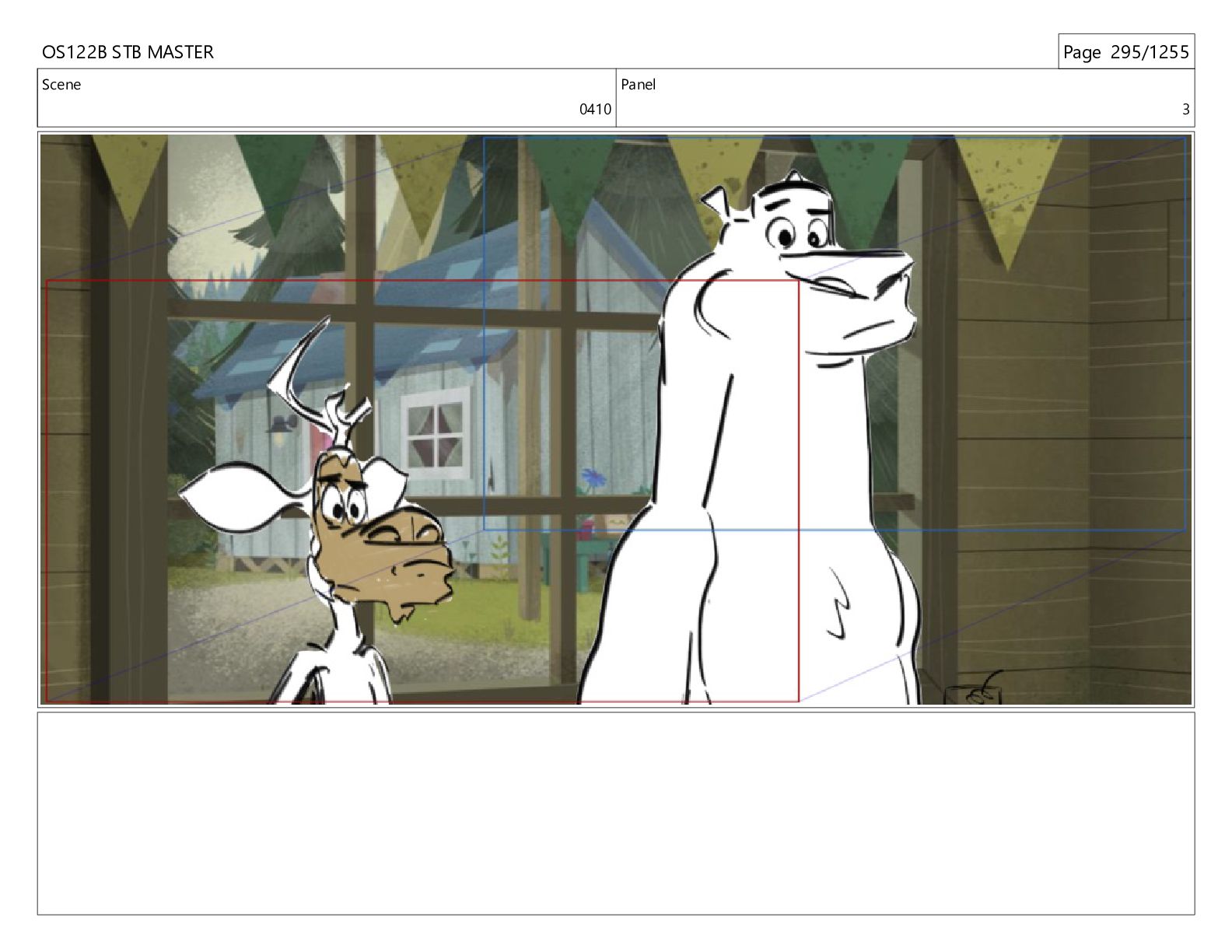This screenshot has width=1232, height=952.
Task: Click the empty notes box below the panel
Action: 616,814
